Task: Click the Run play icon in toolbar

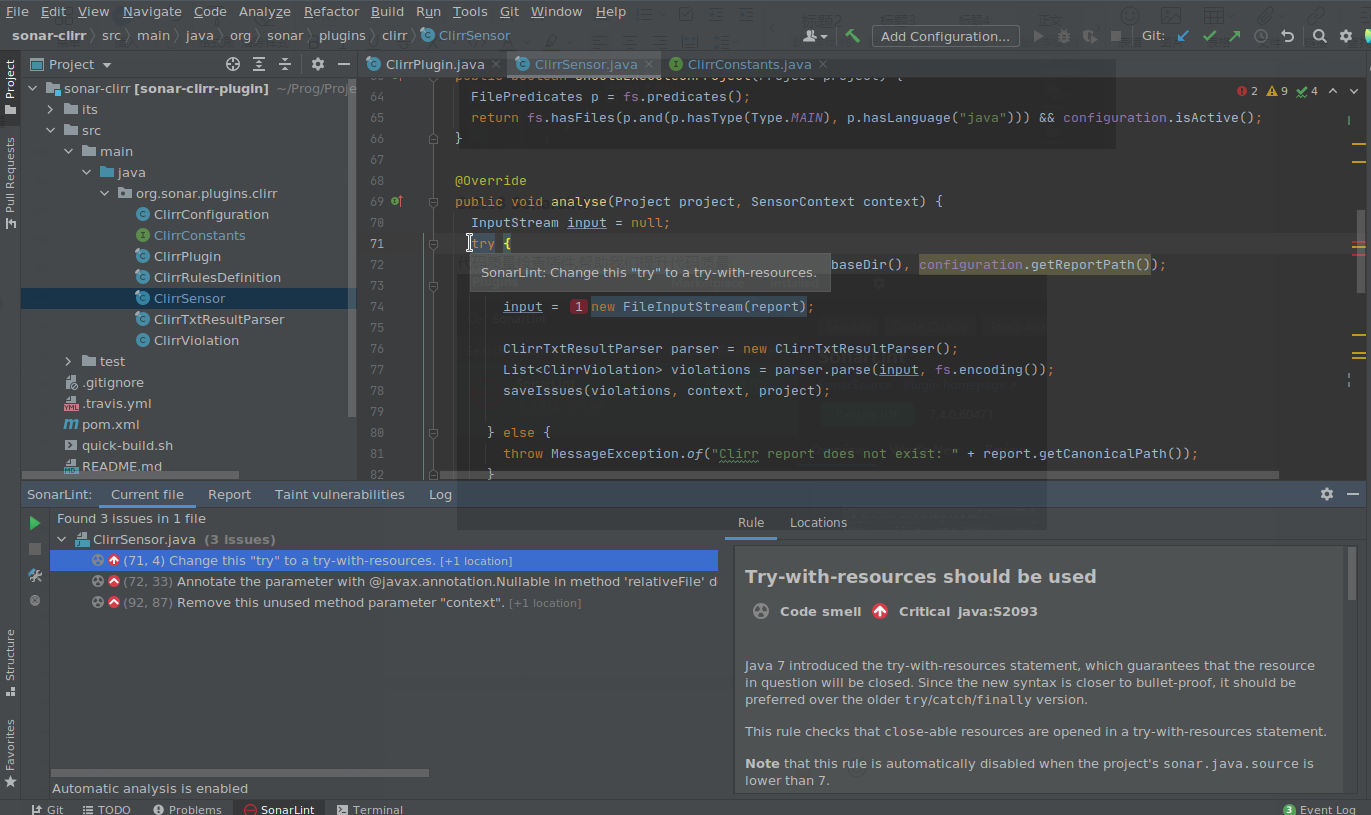Action: [1038, 36]
